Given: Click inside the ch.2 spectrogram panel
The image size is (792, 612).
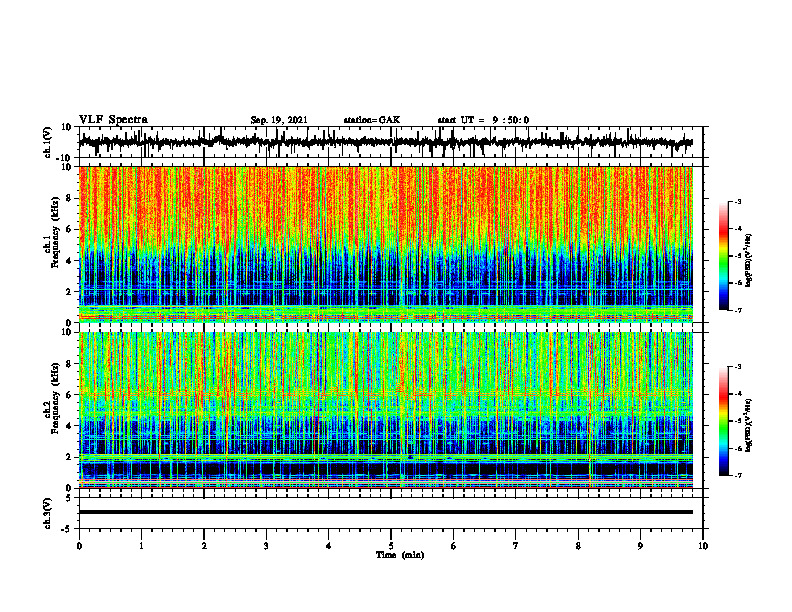Looking at the screenshot, I should [x=386, y=410].
